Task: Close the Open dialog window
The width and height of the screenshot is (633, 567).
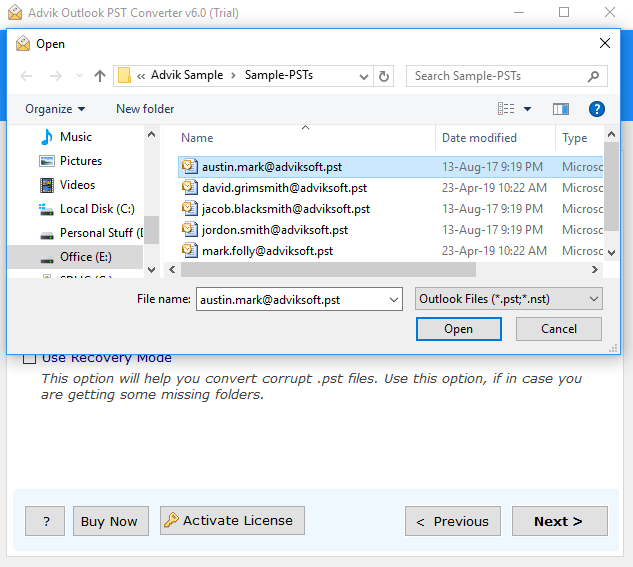Action: click(604, 43)
